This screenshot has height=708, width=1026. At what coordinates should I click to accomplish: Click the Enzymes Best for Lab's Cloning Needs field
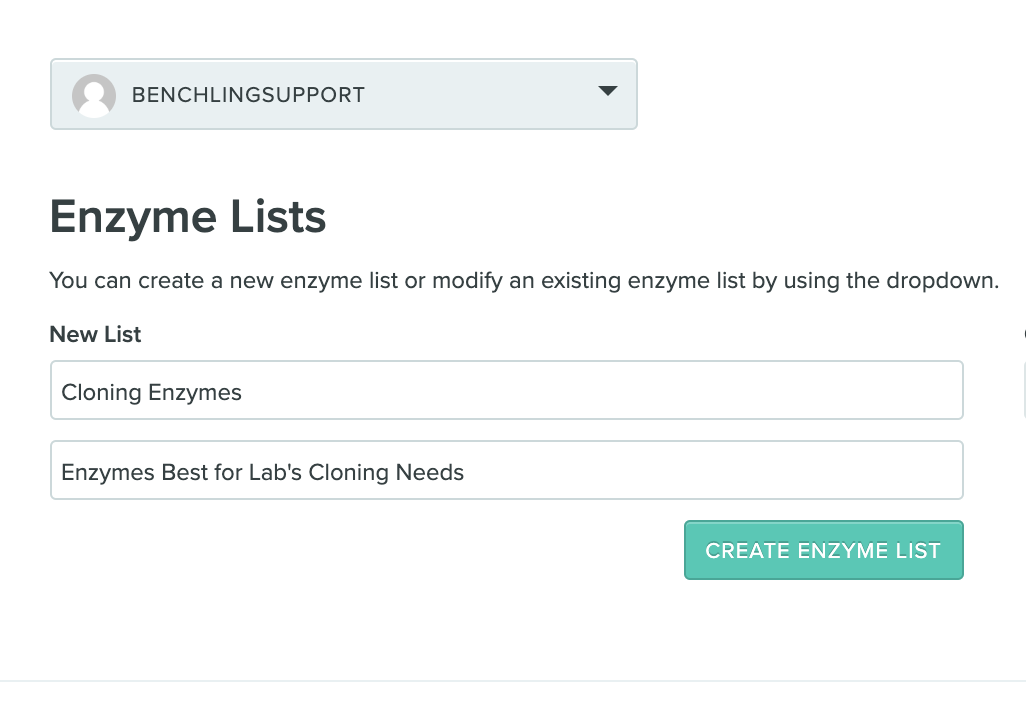[x=506, y=471]
